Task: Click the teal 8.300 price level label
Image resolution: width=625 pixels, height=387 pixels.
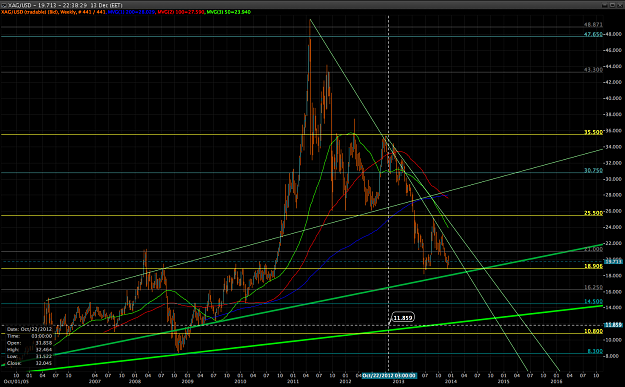Action: pos(595,352)
